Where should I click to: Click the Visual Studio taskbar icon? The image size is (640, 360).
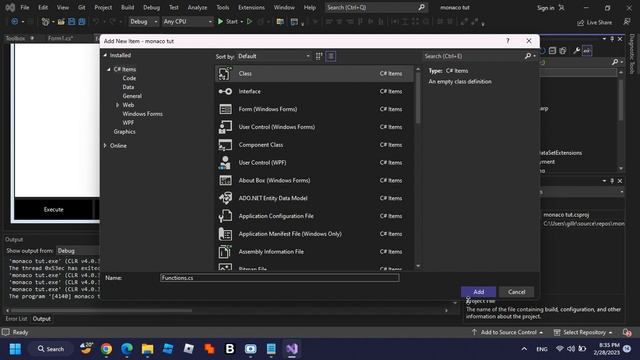click(x=291, y=349)
